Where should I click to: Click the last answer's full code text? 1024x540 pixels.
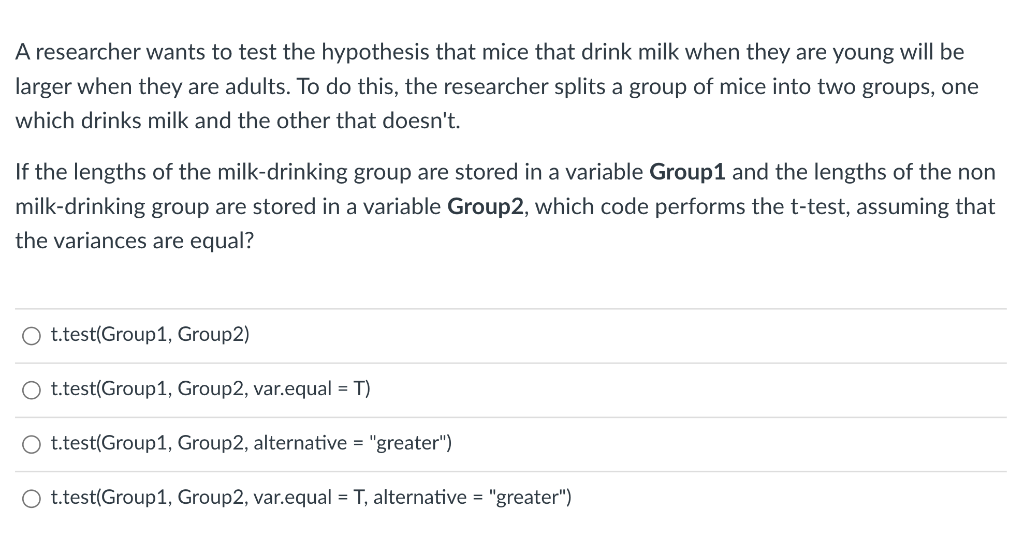click(312, 497)
